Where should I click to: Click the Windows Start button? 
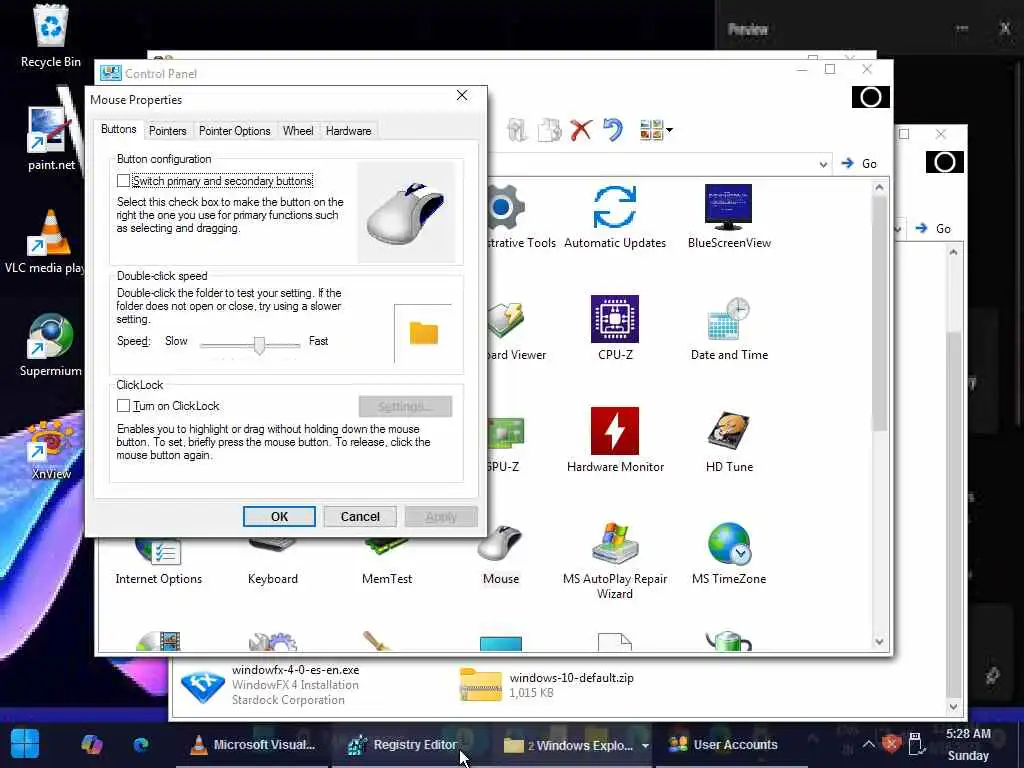tap(25, 744)
